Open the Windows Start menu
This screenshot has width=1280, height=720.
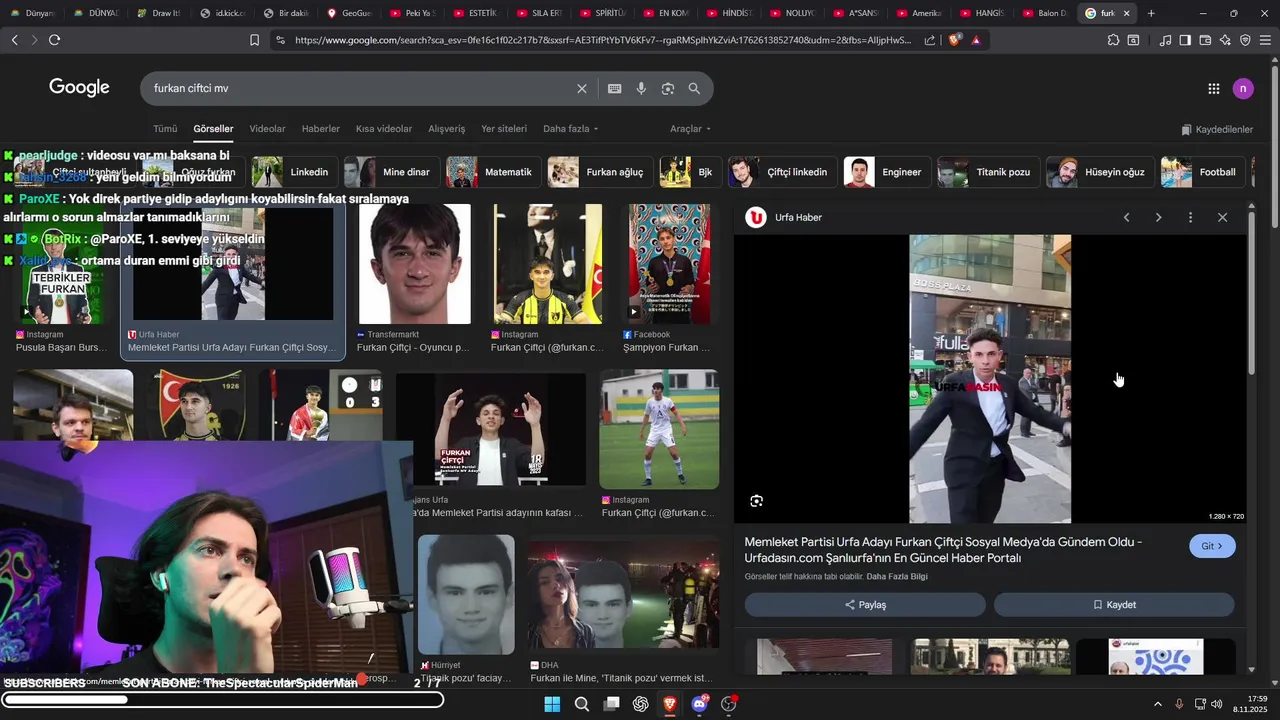(x=552, y=704)
